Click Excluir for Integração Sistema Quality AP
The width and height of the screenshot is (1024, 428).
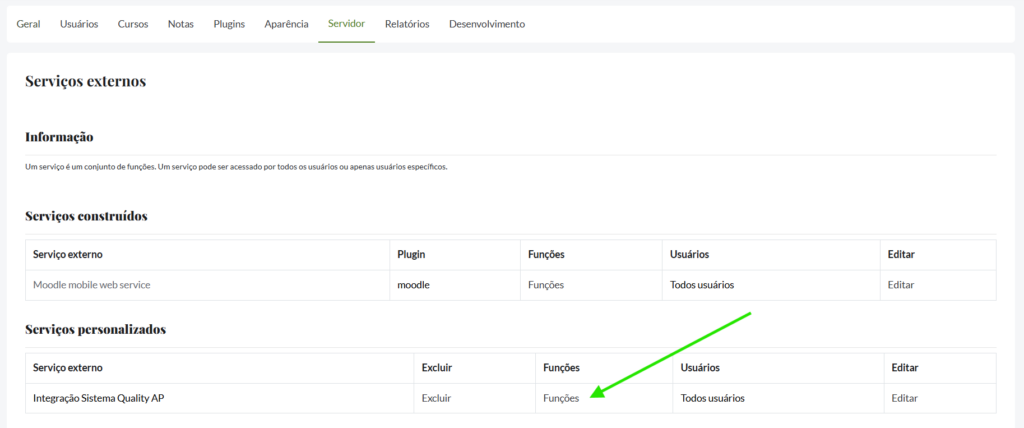[436, 398]
